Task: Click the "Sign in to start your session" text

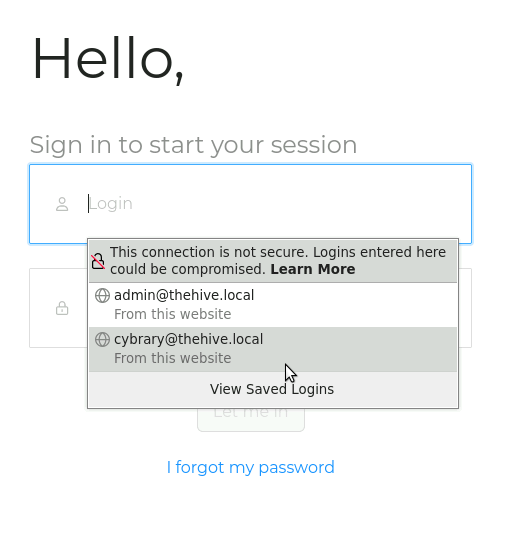Action: (x=193, y=145)
